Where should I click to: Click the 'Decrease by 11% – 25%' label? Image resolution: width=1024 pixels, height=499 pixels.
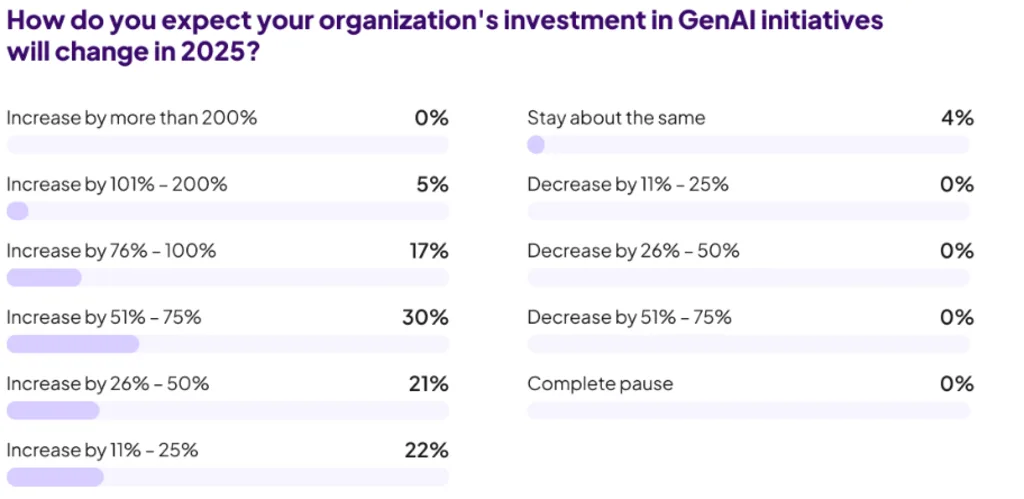click(628, 185)
